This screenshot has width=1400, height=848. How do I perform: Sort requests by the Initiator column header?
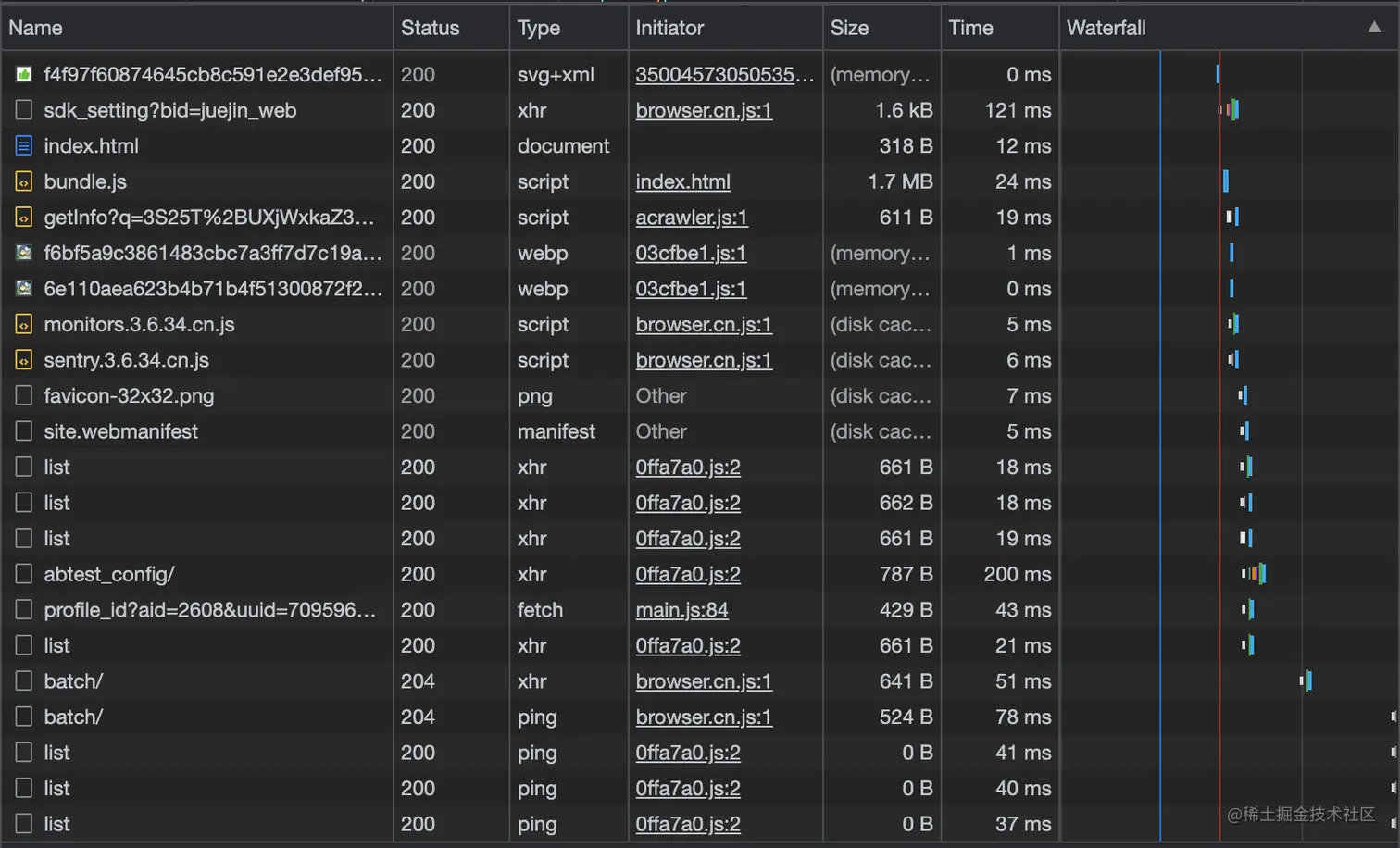click(669, 28)
